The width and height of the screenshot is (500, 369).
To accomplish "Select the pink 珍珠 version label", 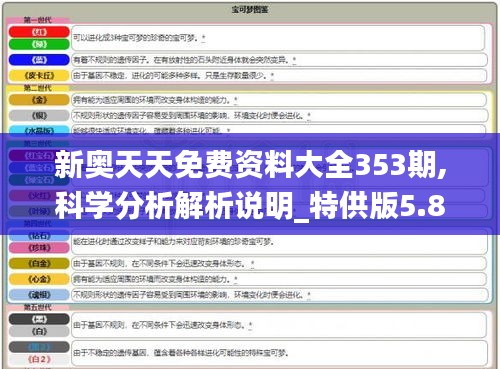I will pos(39,248).
